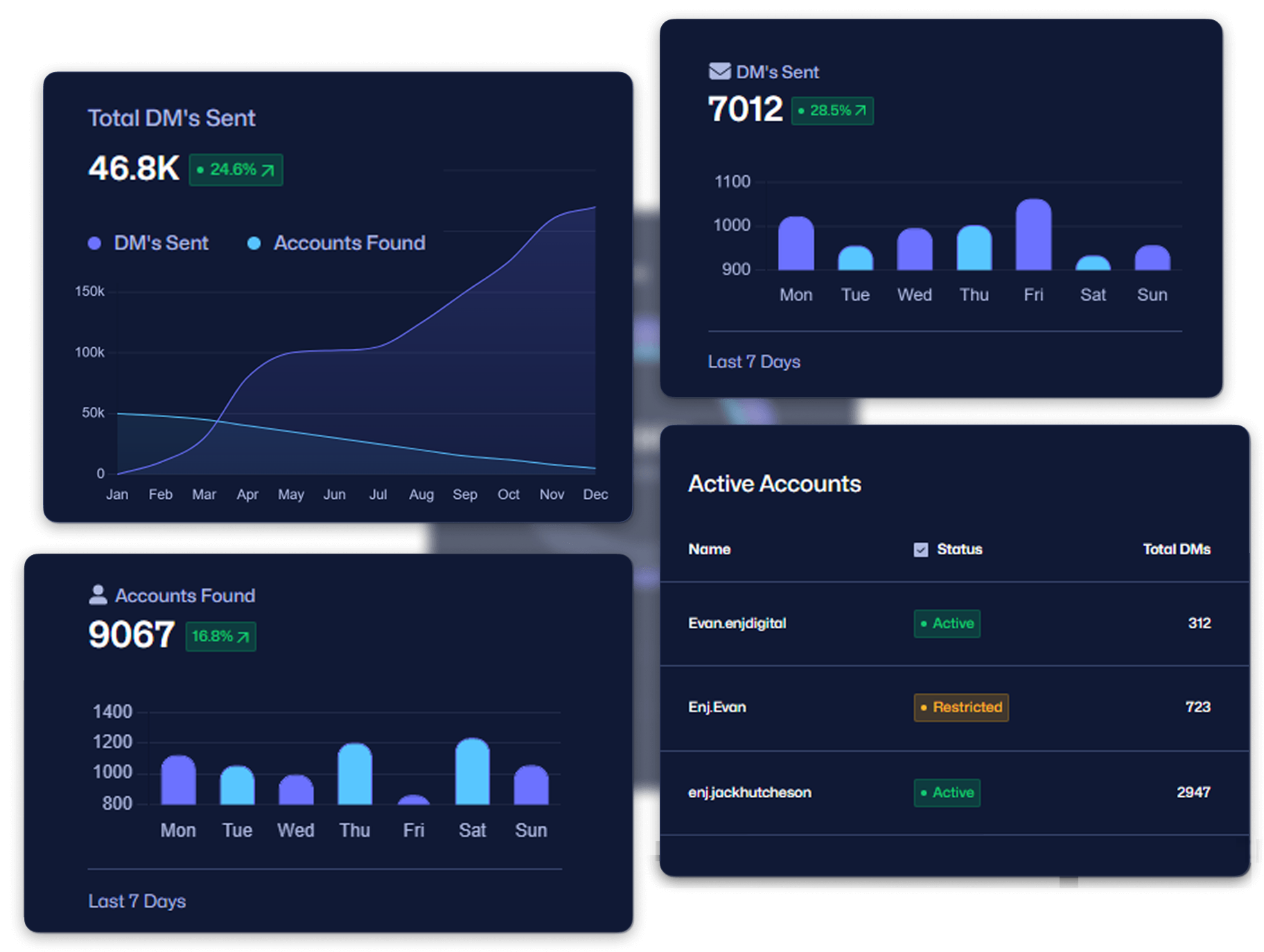
Task: Click the 7012 DM's Sent value
Action: click(x=745, y=109)
